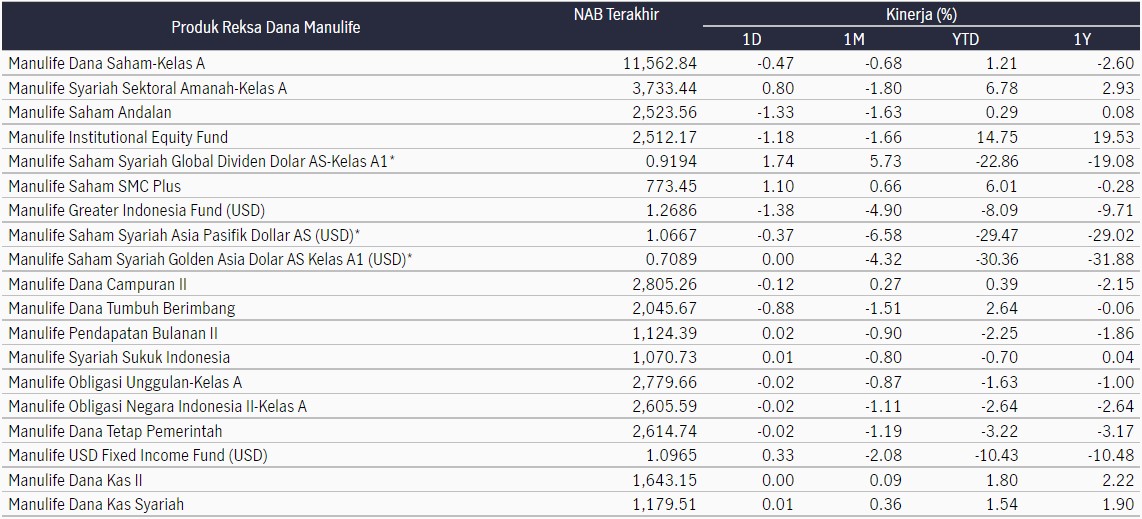
Task: Select Manulife Dana Tumbuh Berimbang name
Action: point(122,309)
